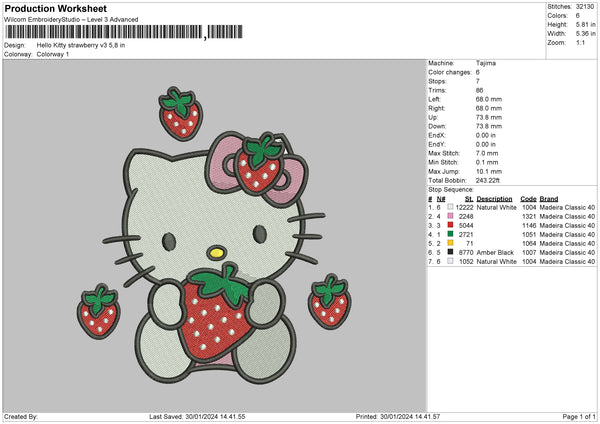Click the red swatch with code 1146
Image resolution: width=600 pixels, height=424 pixels.
pos(450,225)
